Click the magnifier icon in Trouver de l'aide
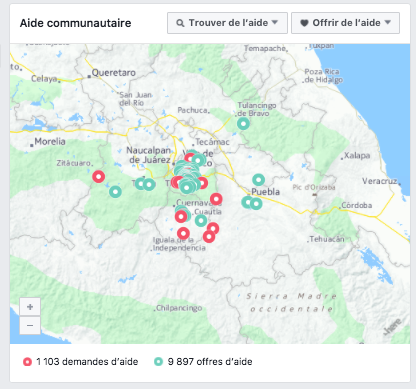 coord(180,23)
